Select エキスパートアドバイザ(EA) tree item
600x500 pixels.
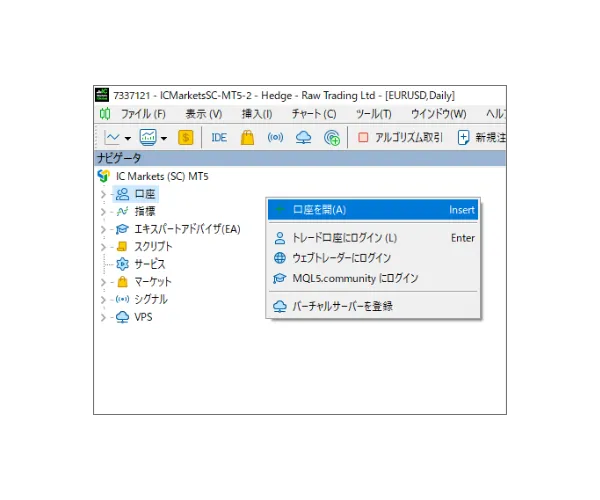coord(187,229)
